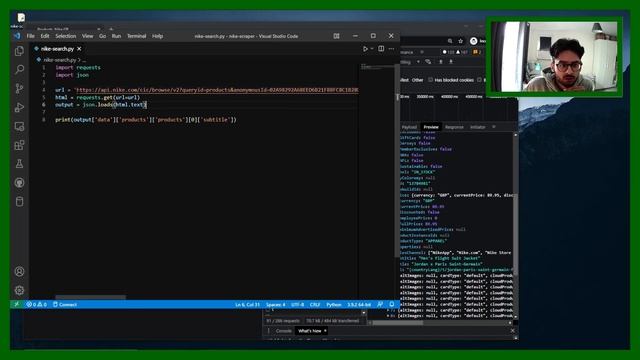Select the nike-search.py editor tab
This screenshot has width=640, height=360.
point(57,49)
